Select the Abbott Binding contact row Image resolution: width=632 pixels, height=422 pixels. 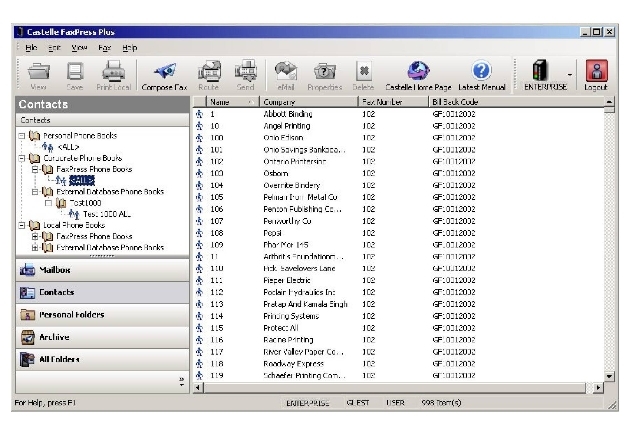(x=290, y=114)
